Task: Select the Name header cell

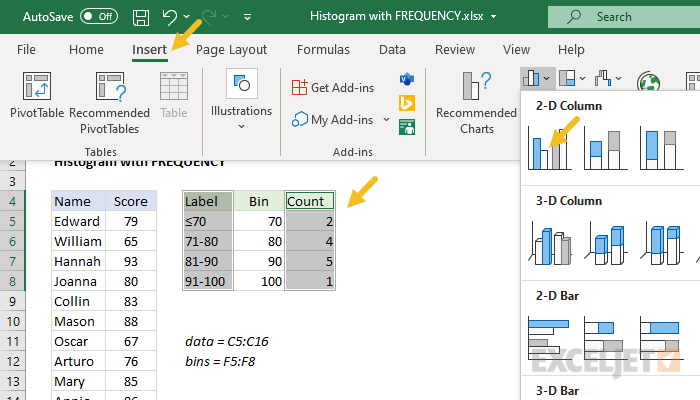Action: pos(79,201)
